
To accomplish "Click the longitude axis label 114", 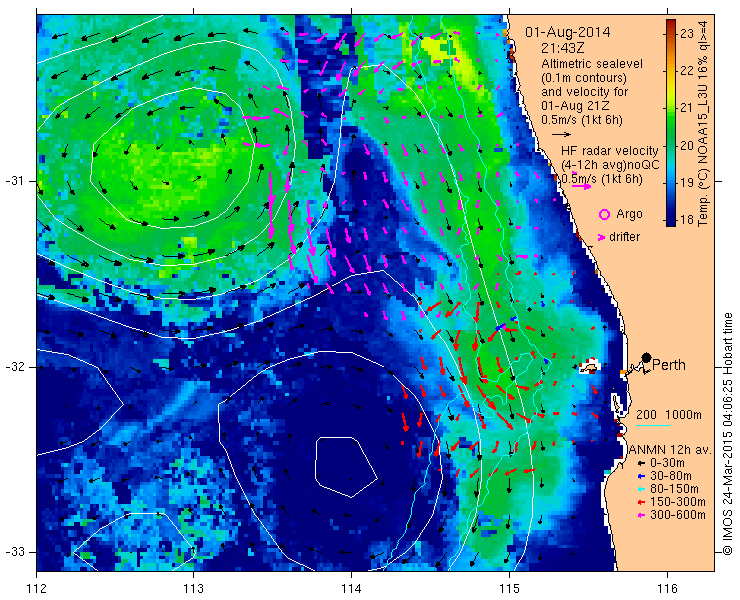I will pyautogui.click(x=352, y=589).
